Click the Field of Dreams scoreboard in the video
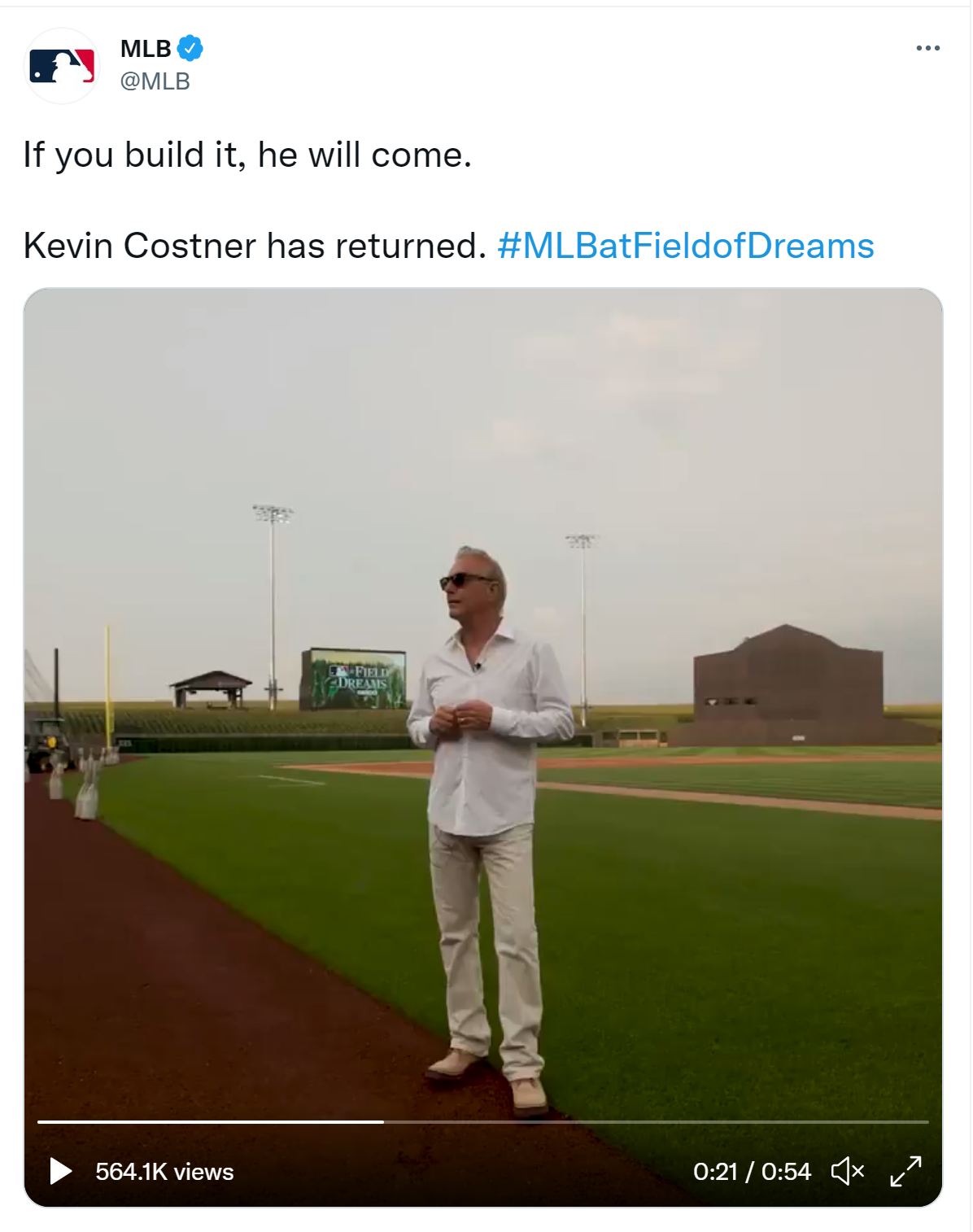This screenshot has height=1232, width=973. tap(353, 679)
